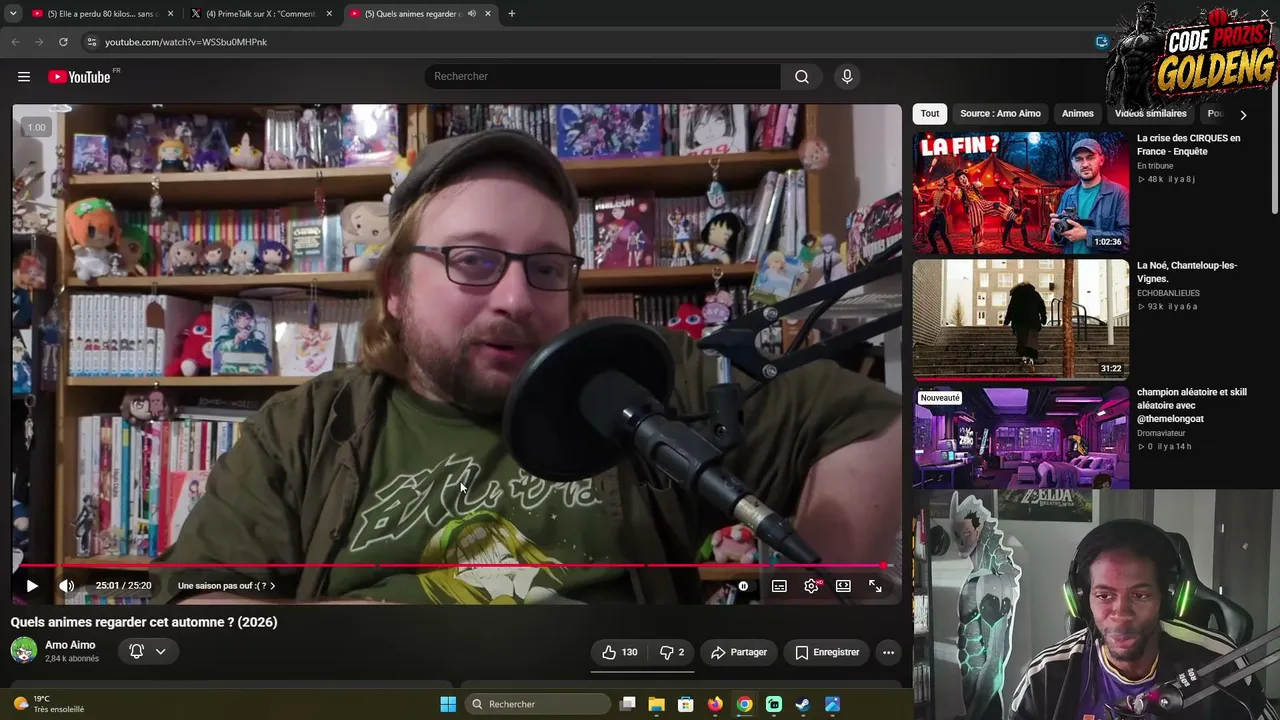1280x720 pixels.
Task: Open the tab search dropdown arrow
Action: tap(13, 14)
